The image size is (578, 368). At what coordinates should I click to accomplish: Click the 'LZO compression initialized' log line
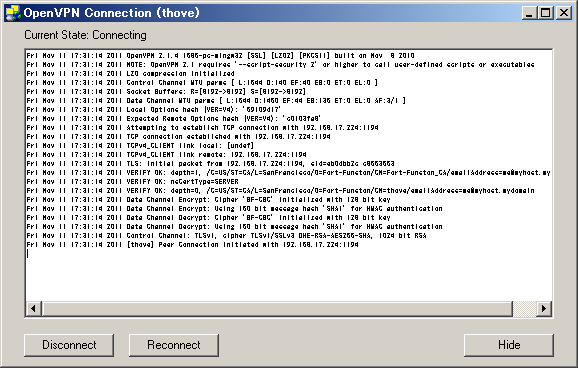[130, 73]
